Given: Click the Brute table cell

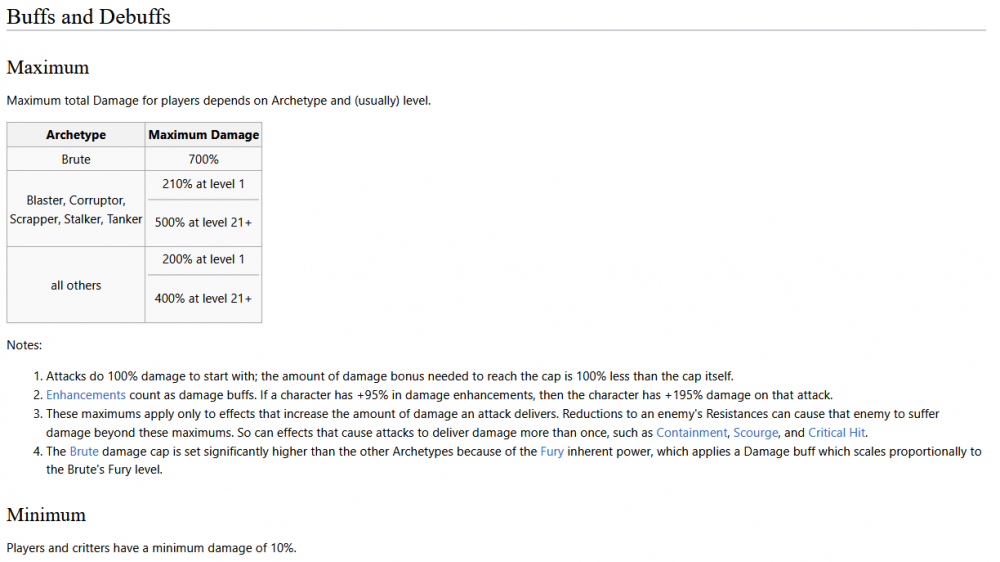Looking at the screenshot, I should pyautogui.click(x=76, y=159).
